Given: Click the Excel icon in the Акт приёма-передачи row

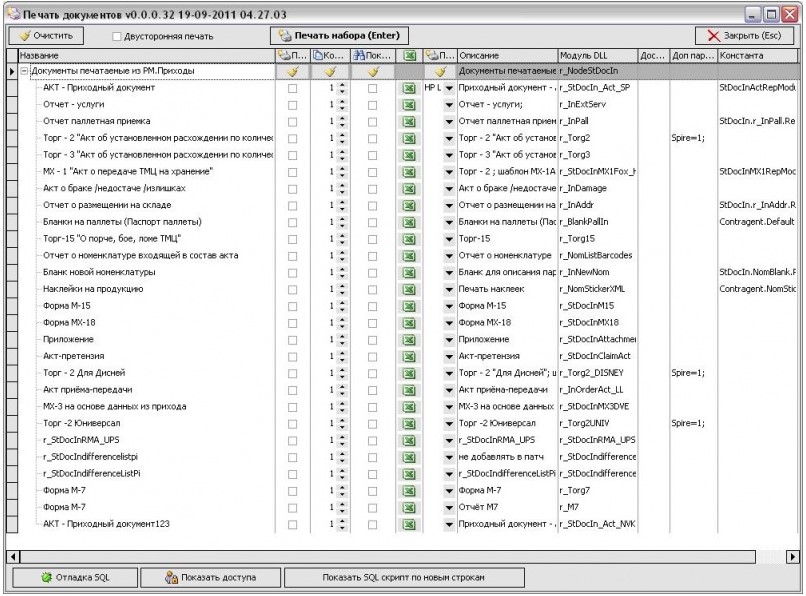Looking at the screenshot, I should click(408, 390).
